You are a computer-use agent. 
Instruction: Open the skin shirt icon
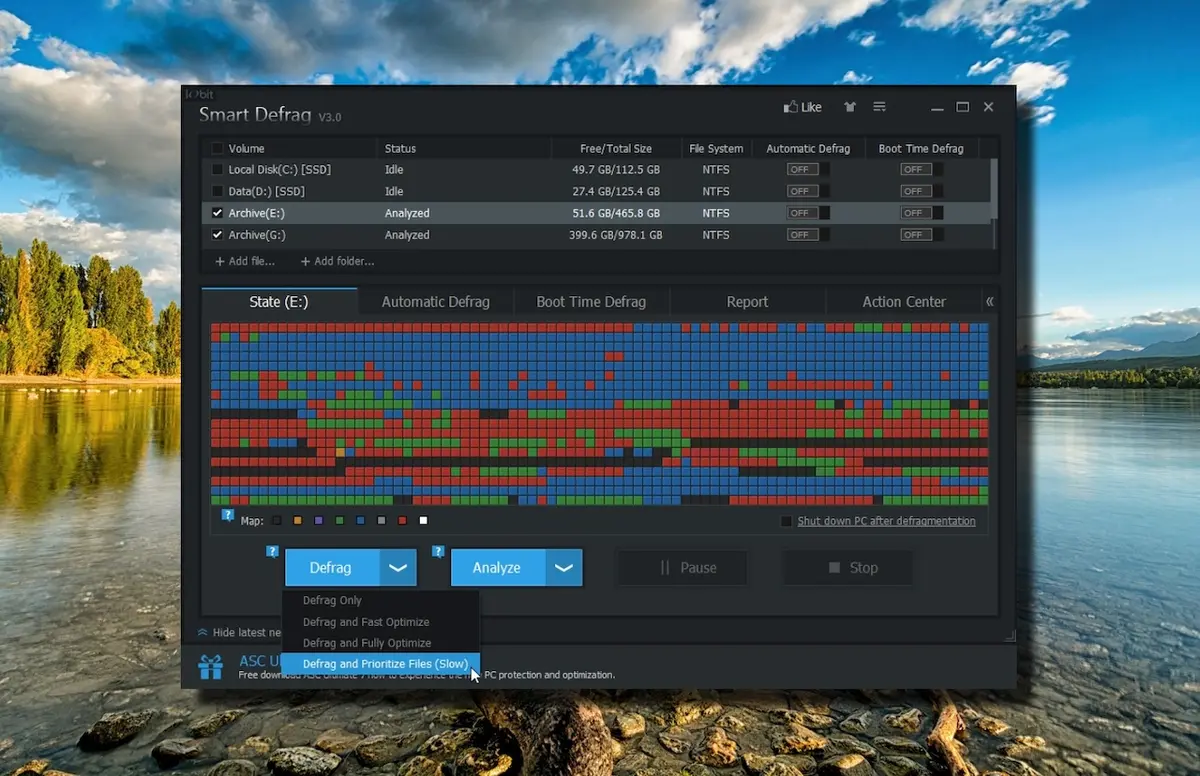(x=850, y=107)
